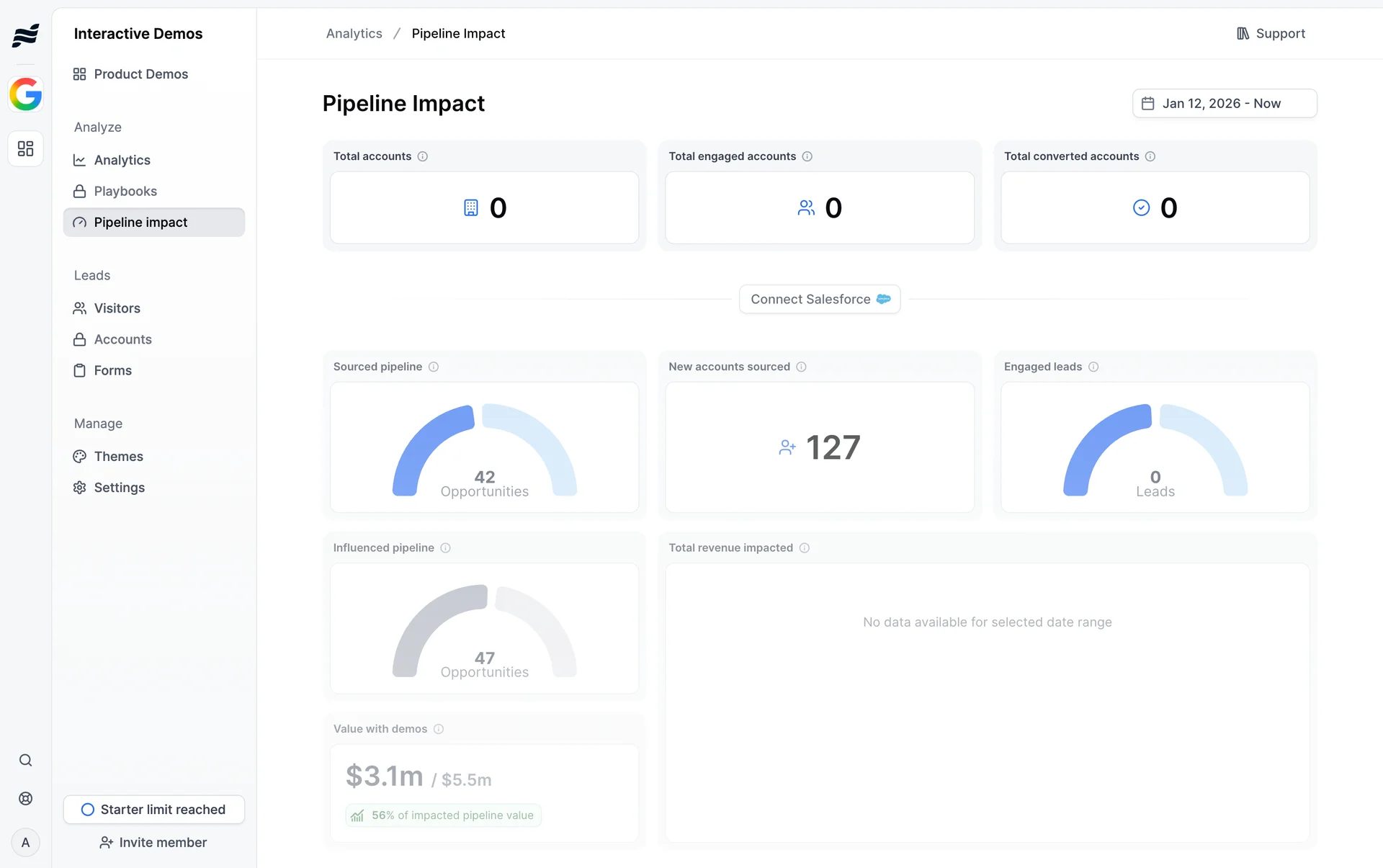
Task: Open the help lifebuoy icon
Action: (26, 798)
